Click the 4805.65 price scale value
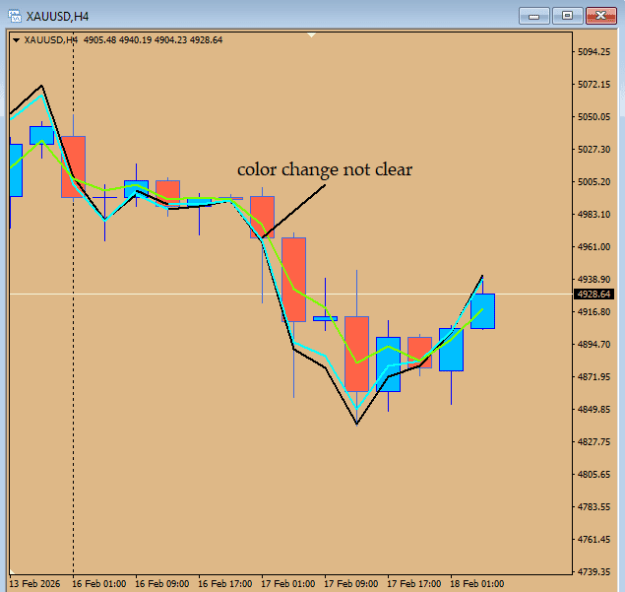Screen dimensions: 625x592 (594, 474)
